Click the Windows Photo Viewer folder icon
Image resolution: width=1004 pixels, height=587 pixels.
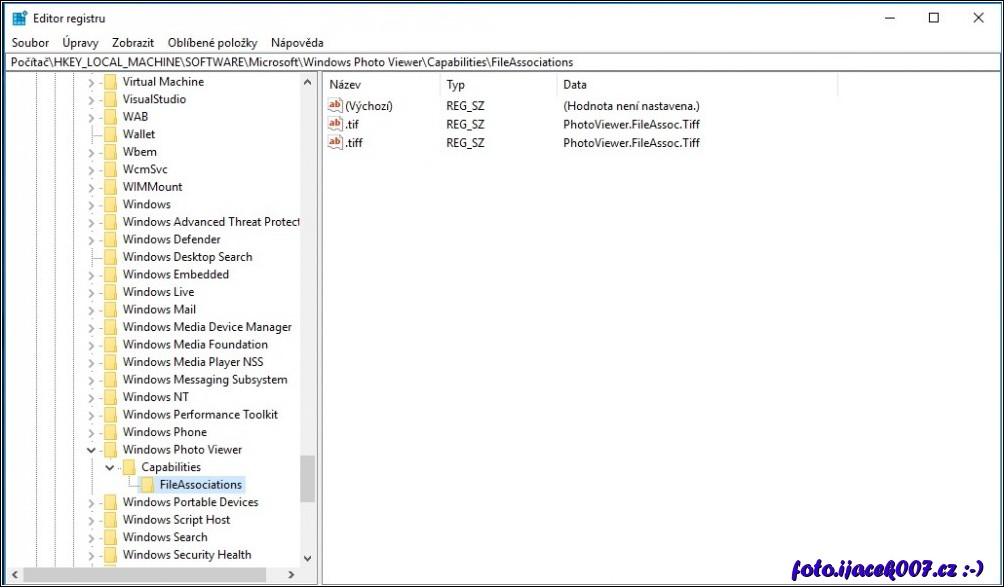[110, 450]
